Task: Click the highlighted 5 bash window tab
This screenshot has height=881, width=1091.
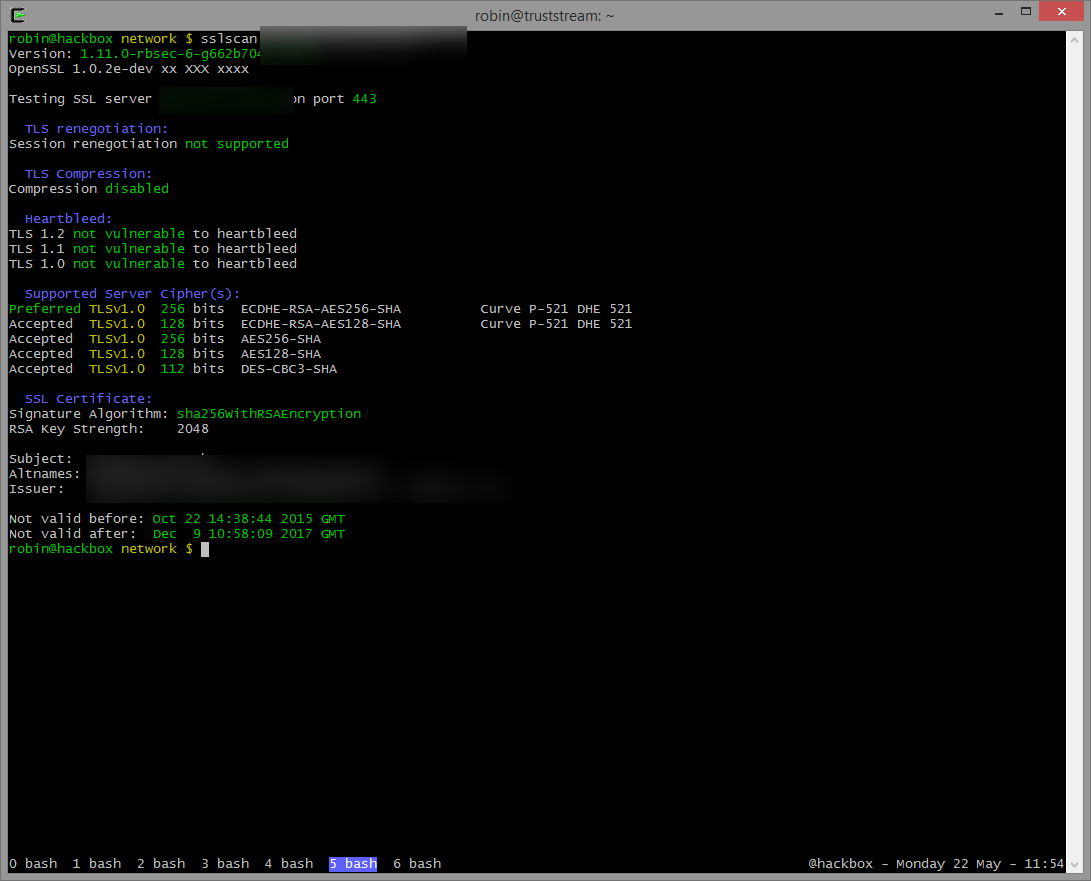Action: pos(353,864)
